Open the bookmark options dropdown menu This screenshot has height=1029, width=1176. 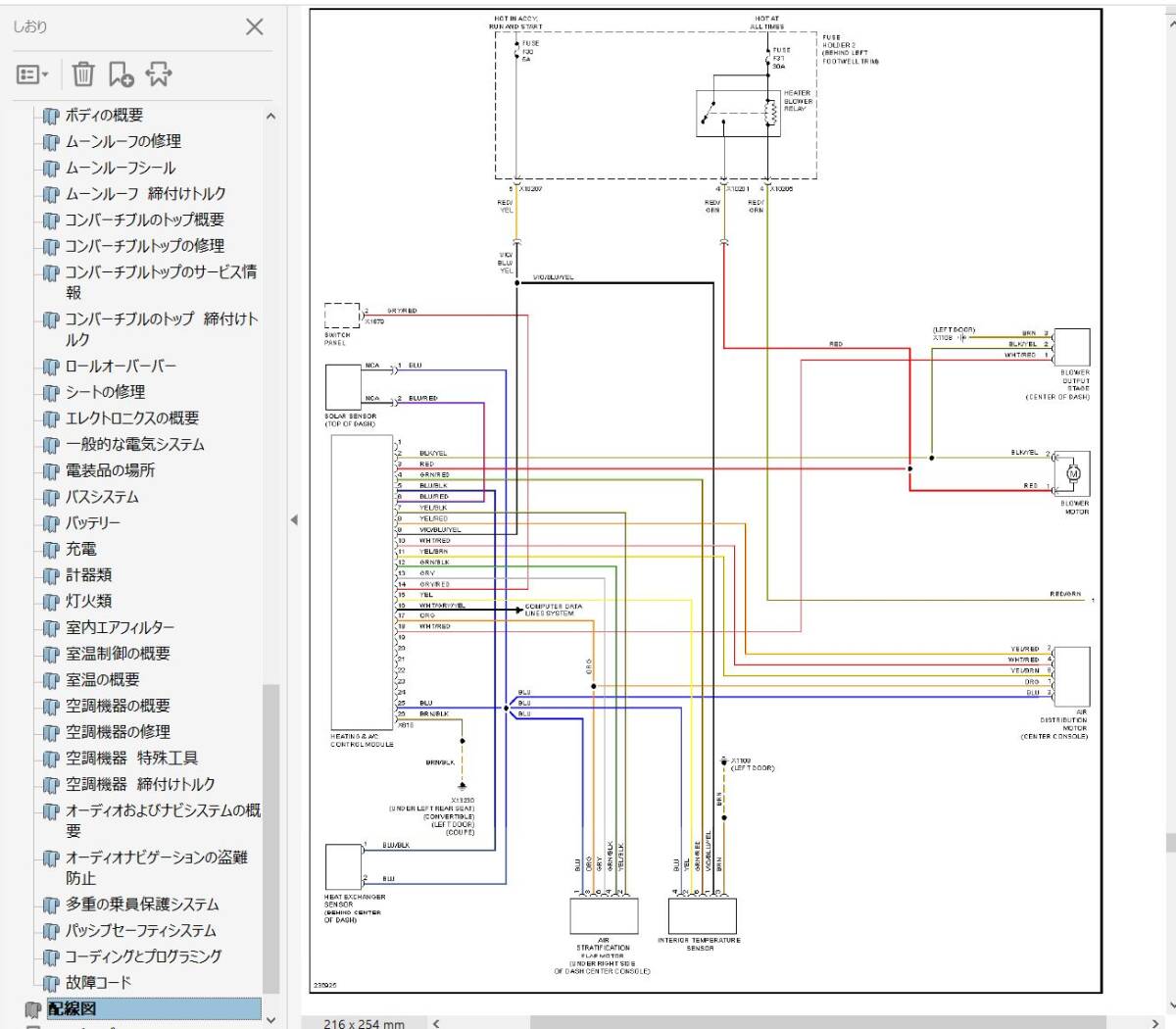[31, 74]
